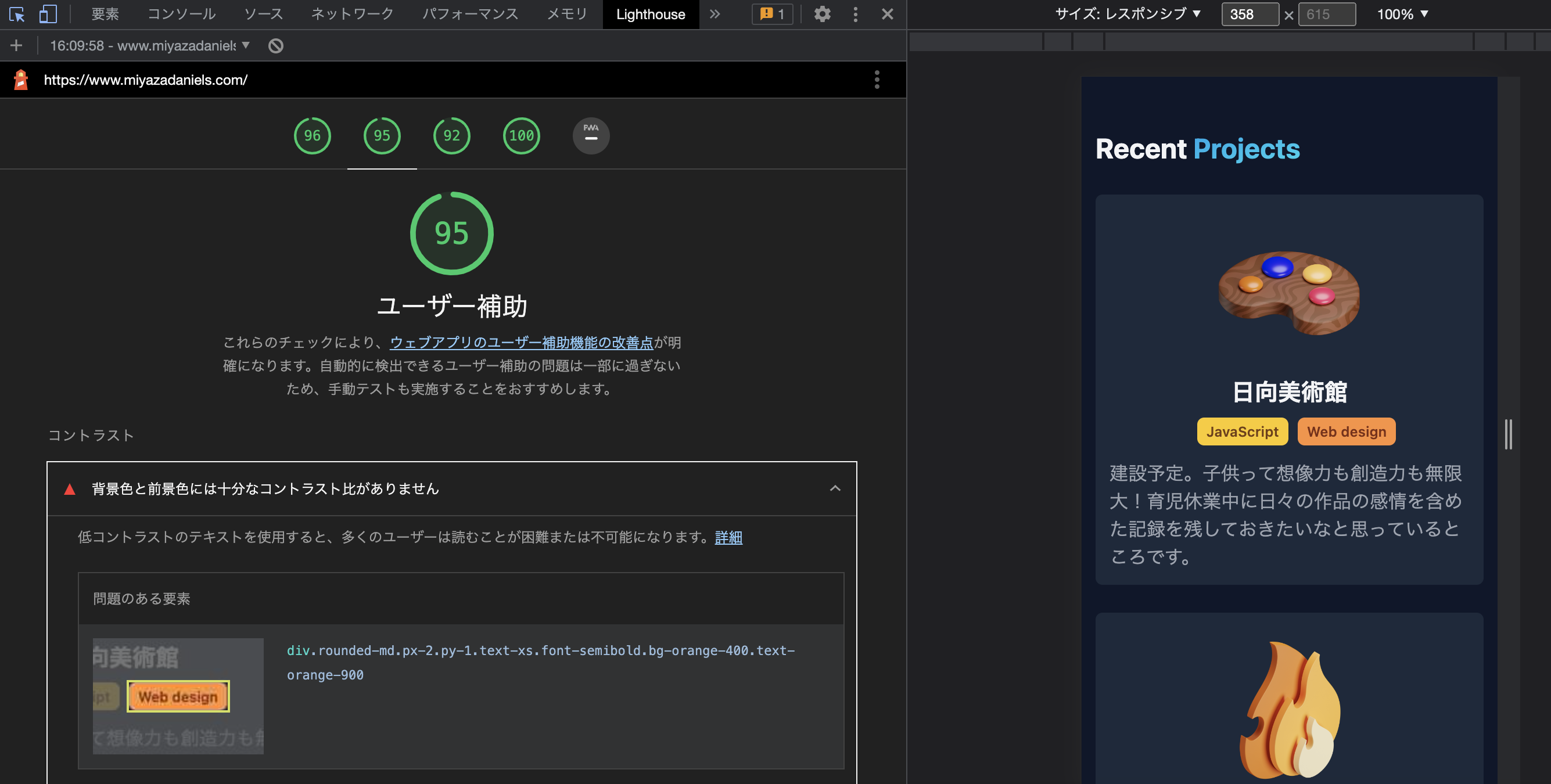Click the viewport height field 615
Screen dimensions: 1551x784
pyautogui.click(x=1327, y=14)
